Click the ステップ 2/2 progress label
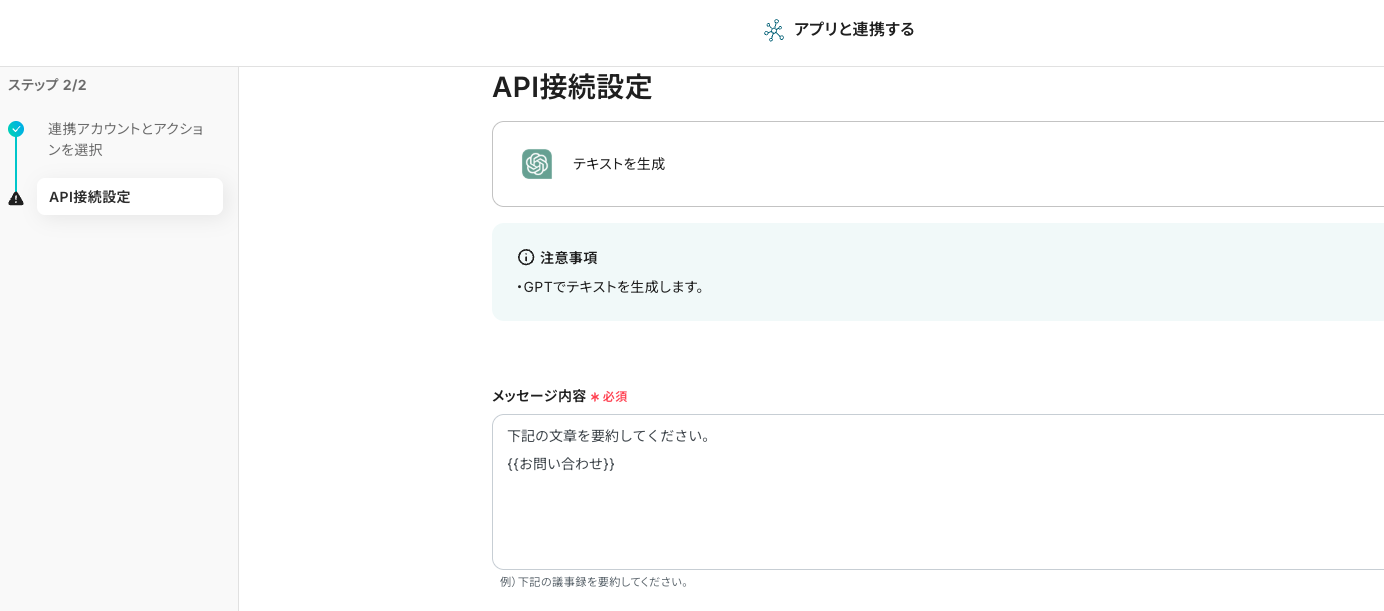 click(47, 85)
